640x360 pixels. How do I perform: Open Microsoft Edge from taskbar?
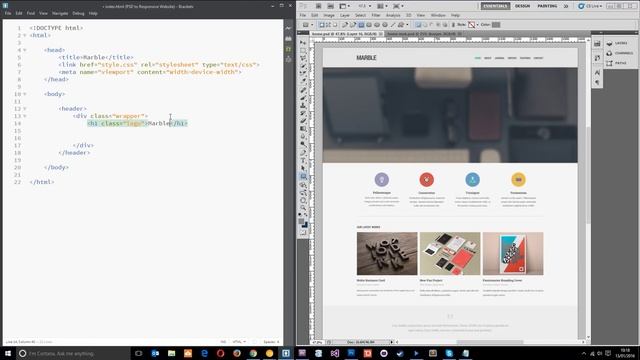[x=204, y=353]
